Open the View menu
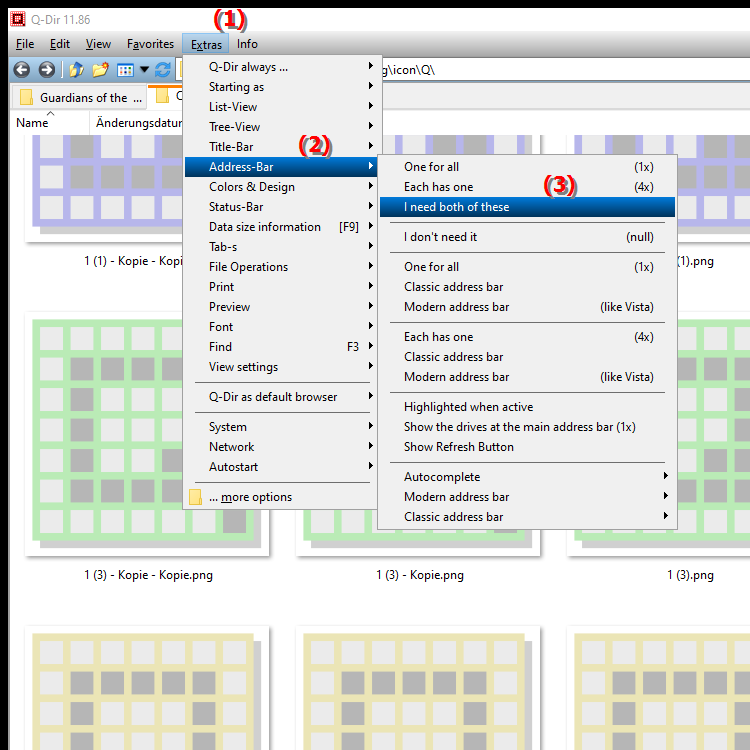Screen dimensions: 750x750 tap(98, 44)
